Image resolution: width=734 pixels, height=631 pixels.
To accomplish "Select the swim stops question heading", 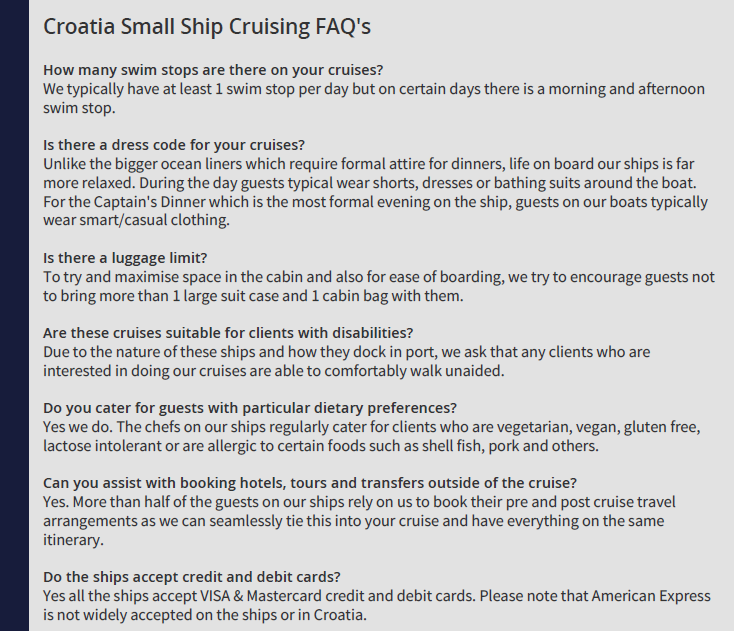I will tap(213, 70).
